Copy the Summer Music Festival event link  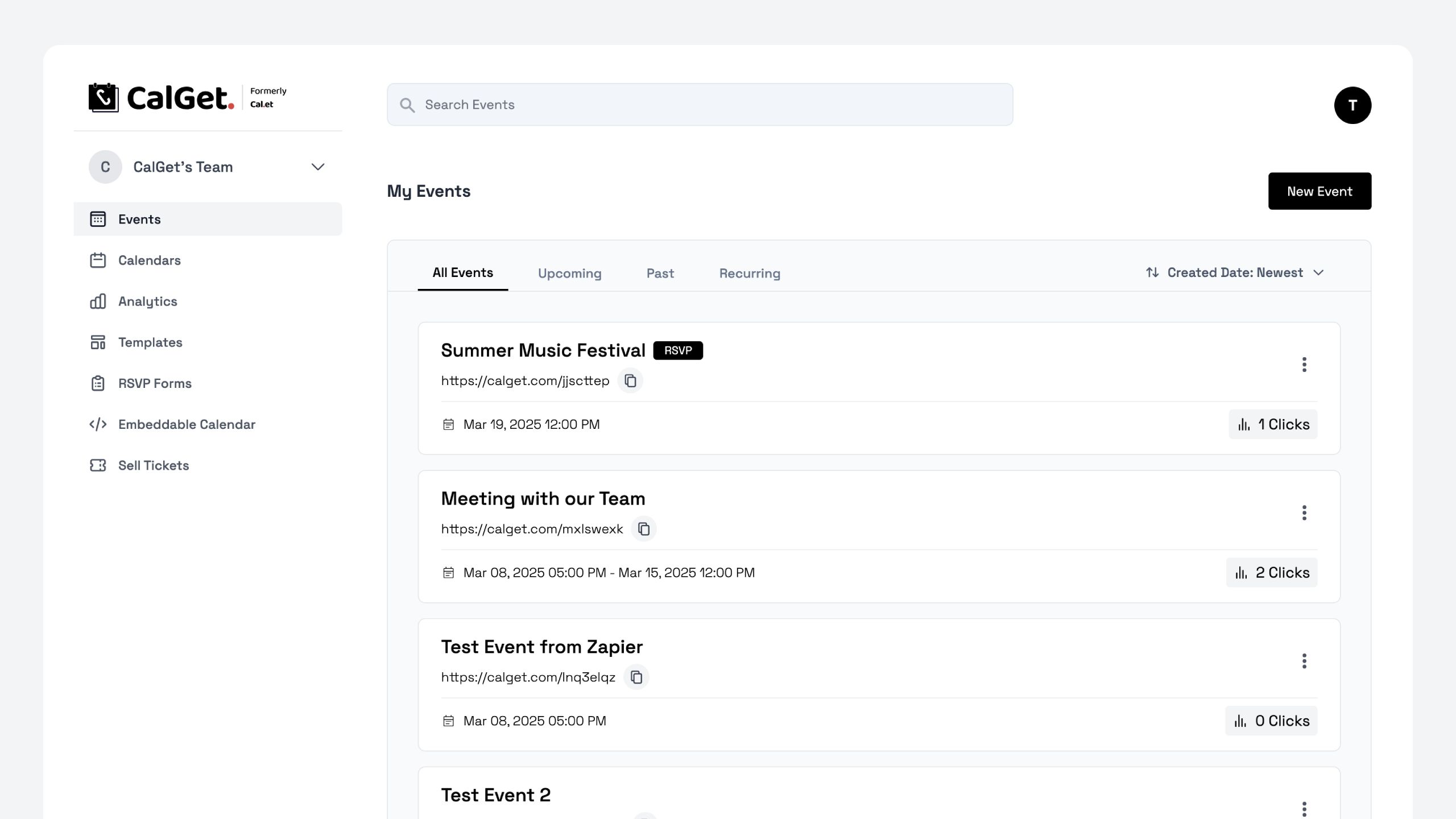tap(631, 380)
